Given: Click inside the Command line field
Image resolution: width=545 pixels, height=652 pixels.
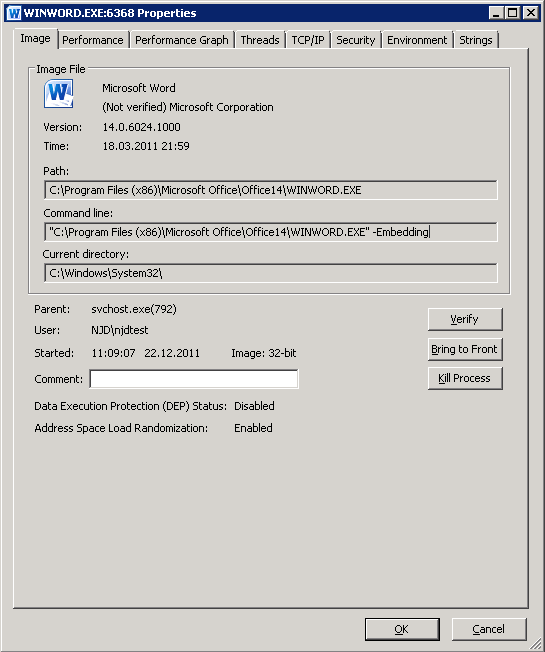Looking at the screenshot, I should tap(271, 232).
